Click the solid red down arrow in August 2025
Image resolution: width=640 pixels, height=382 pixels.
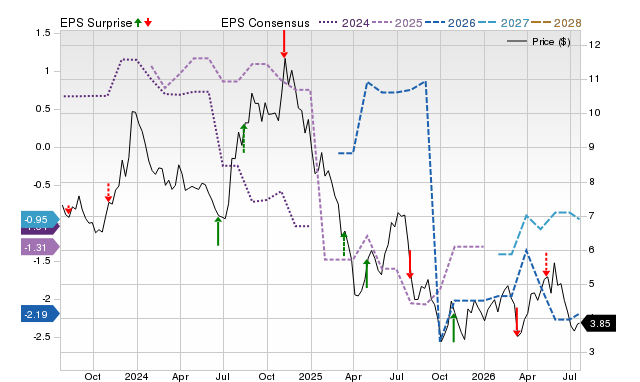point(410,264)
